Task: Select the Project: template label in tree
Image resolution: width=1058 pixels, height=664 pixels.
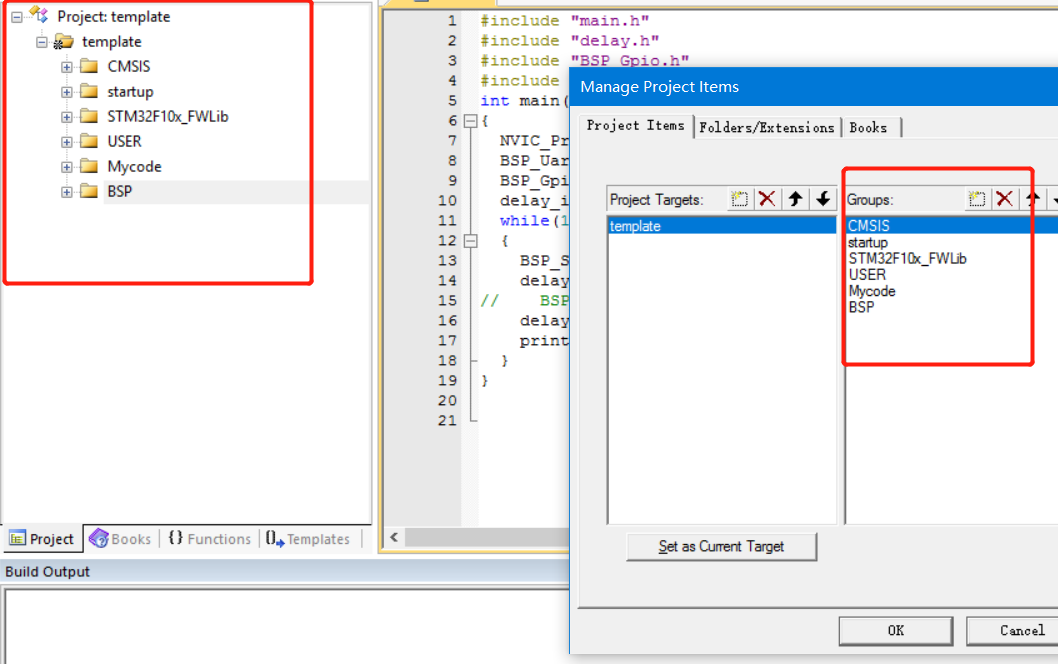Action: tap(113, 16)
